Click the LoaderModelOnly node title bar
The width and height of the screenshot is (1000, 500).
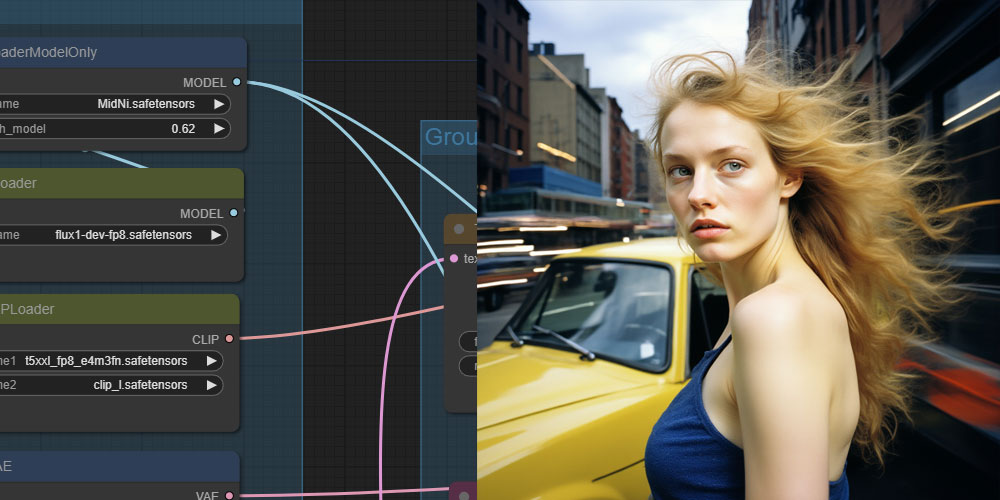[x=123, y=53]
